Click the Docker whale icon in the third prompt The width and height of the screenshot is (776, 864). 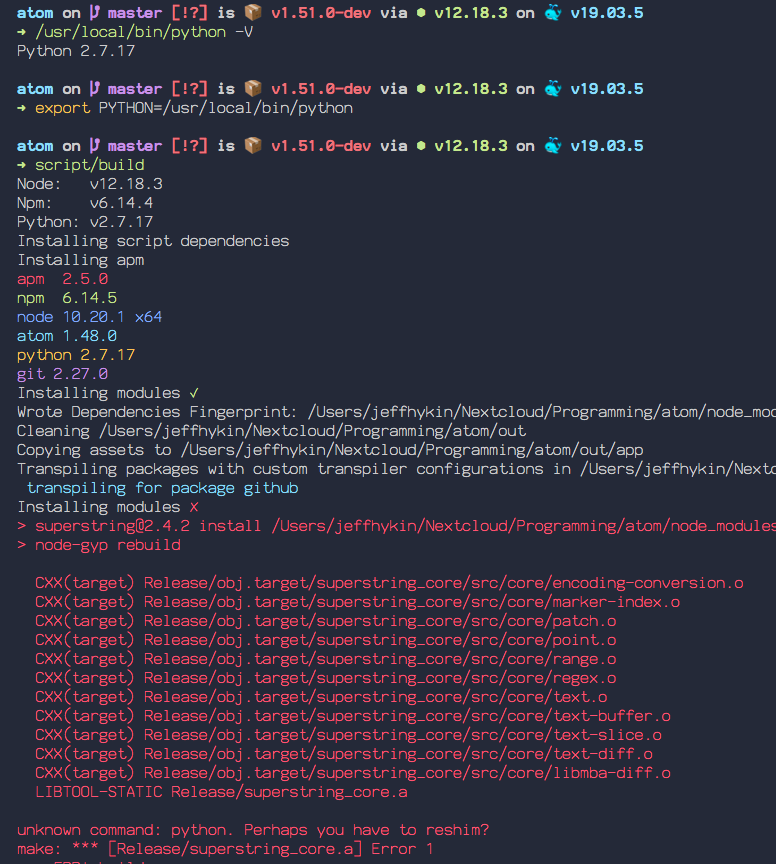coord(553,145)
